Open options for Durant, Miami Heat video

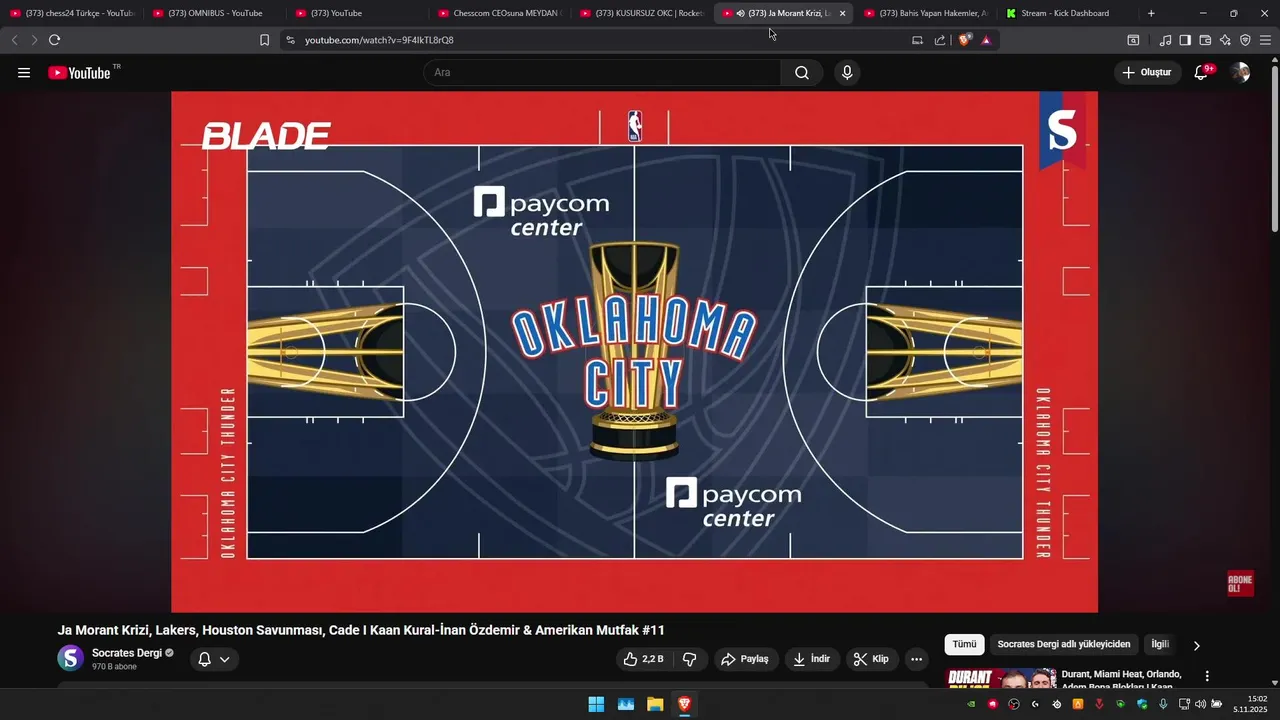click(x=1207, y=676)
